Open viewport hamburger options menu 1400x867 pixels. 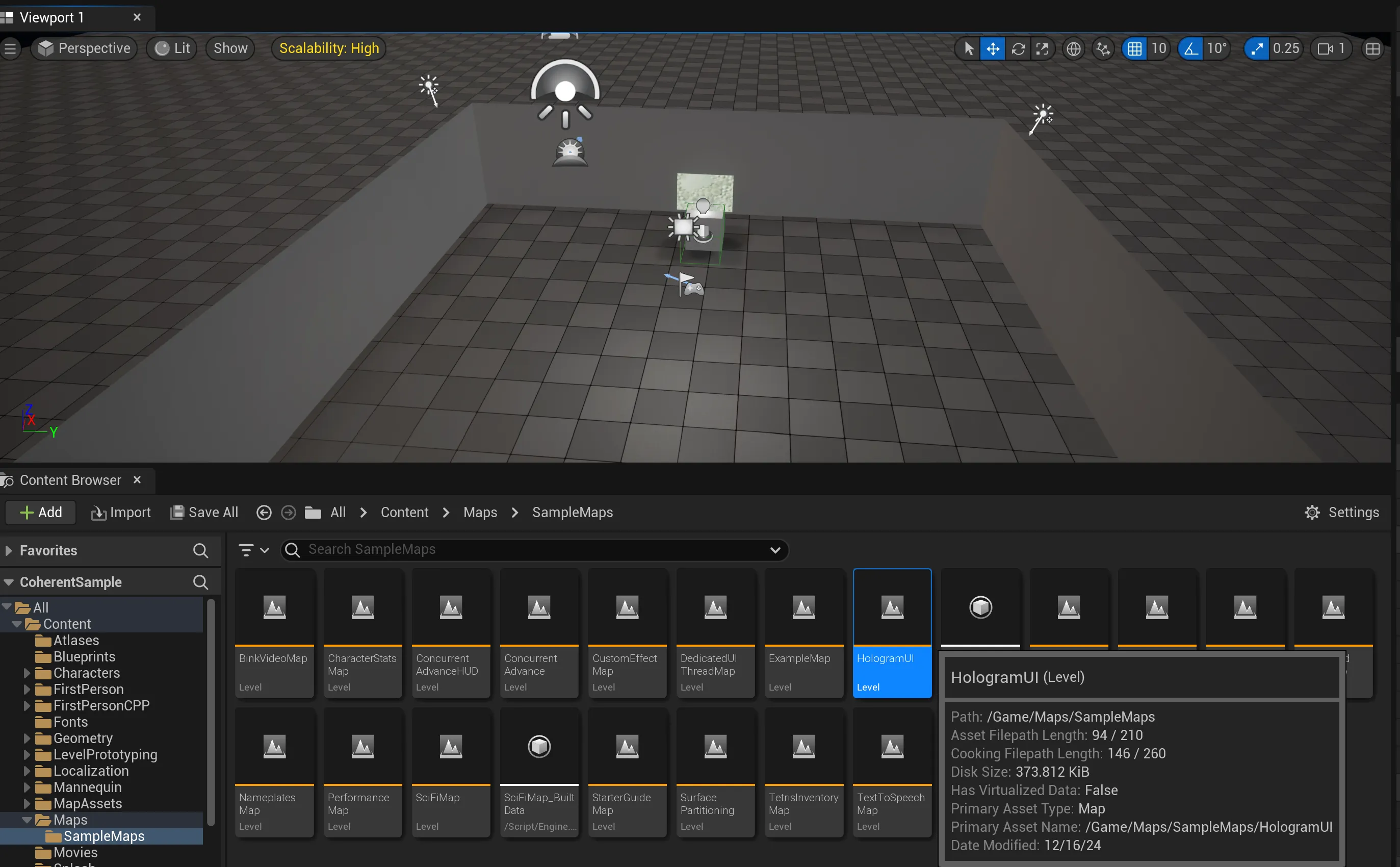point(10,49)
